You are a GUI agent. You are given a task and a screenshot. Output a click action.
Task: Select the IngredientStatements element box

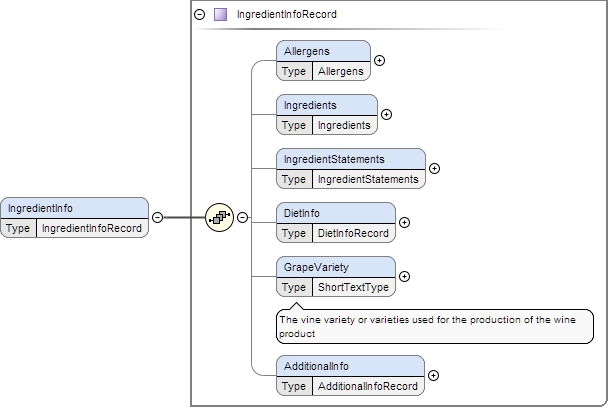click(x=350, y=159)
